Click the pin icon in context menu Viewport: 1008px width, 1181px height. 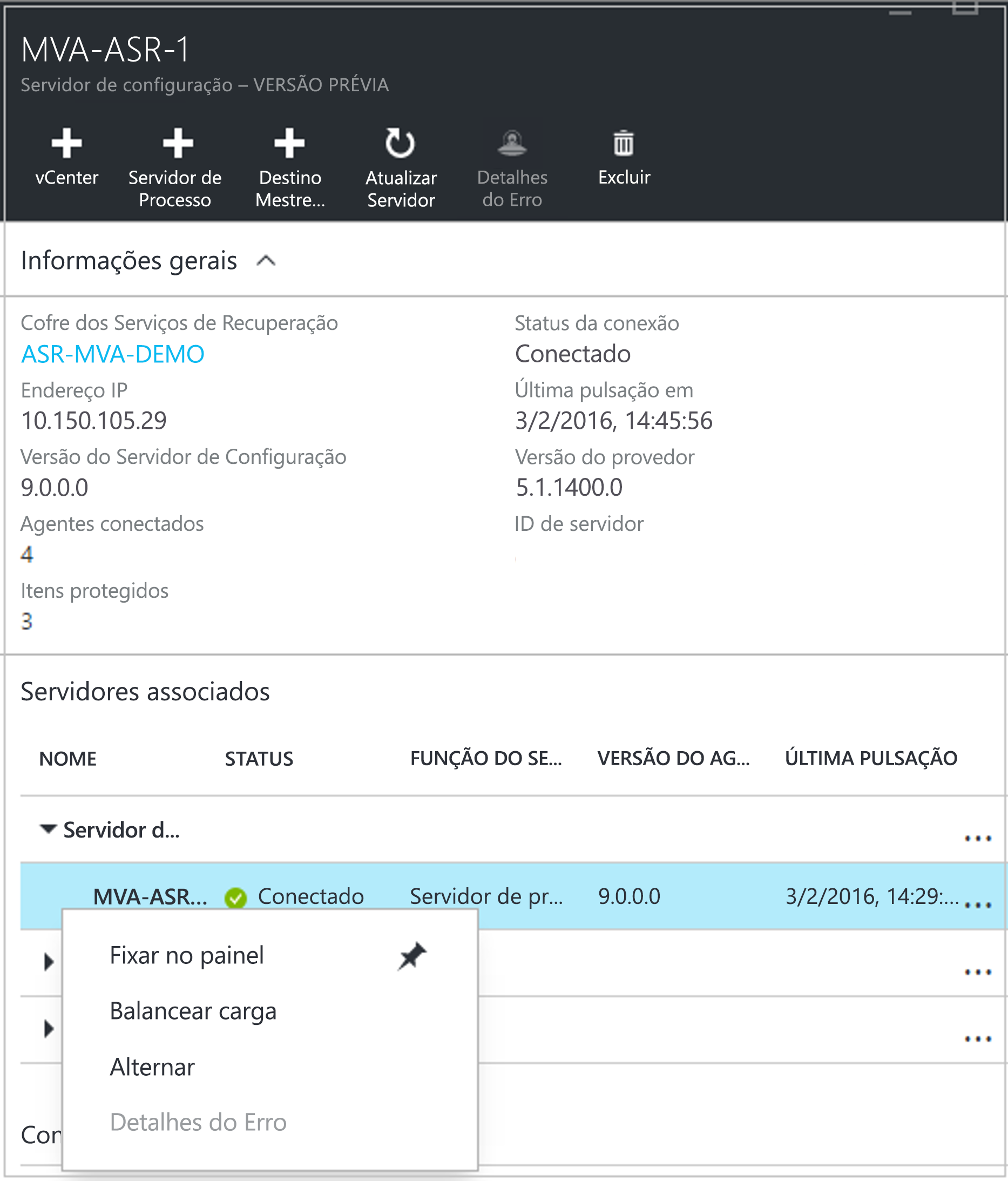[412, 956]
